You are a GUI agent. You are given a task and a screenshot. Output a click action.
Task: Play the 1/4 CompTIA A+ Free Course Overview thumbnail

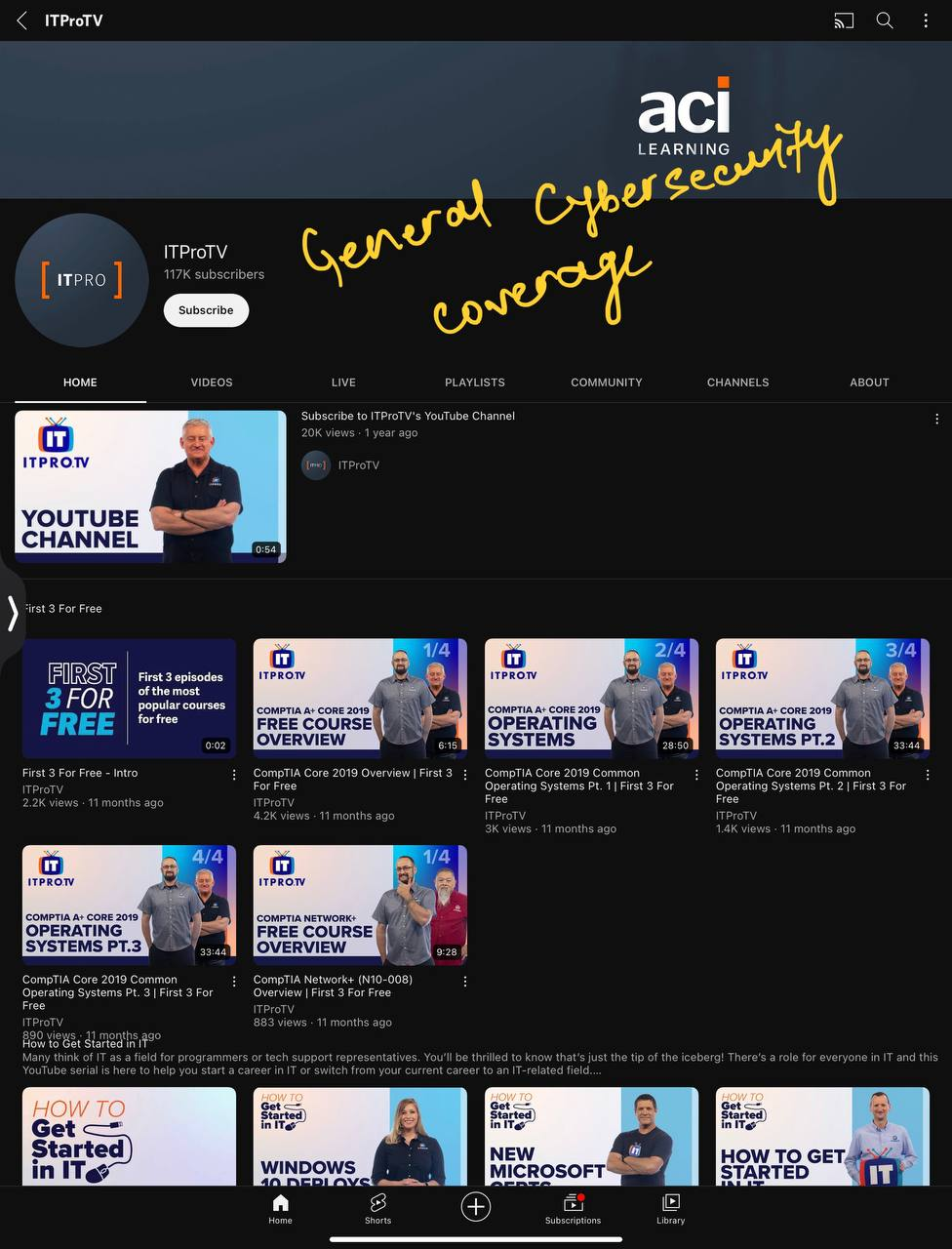click(x=360, y=699)
